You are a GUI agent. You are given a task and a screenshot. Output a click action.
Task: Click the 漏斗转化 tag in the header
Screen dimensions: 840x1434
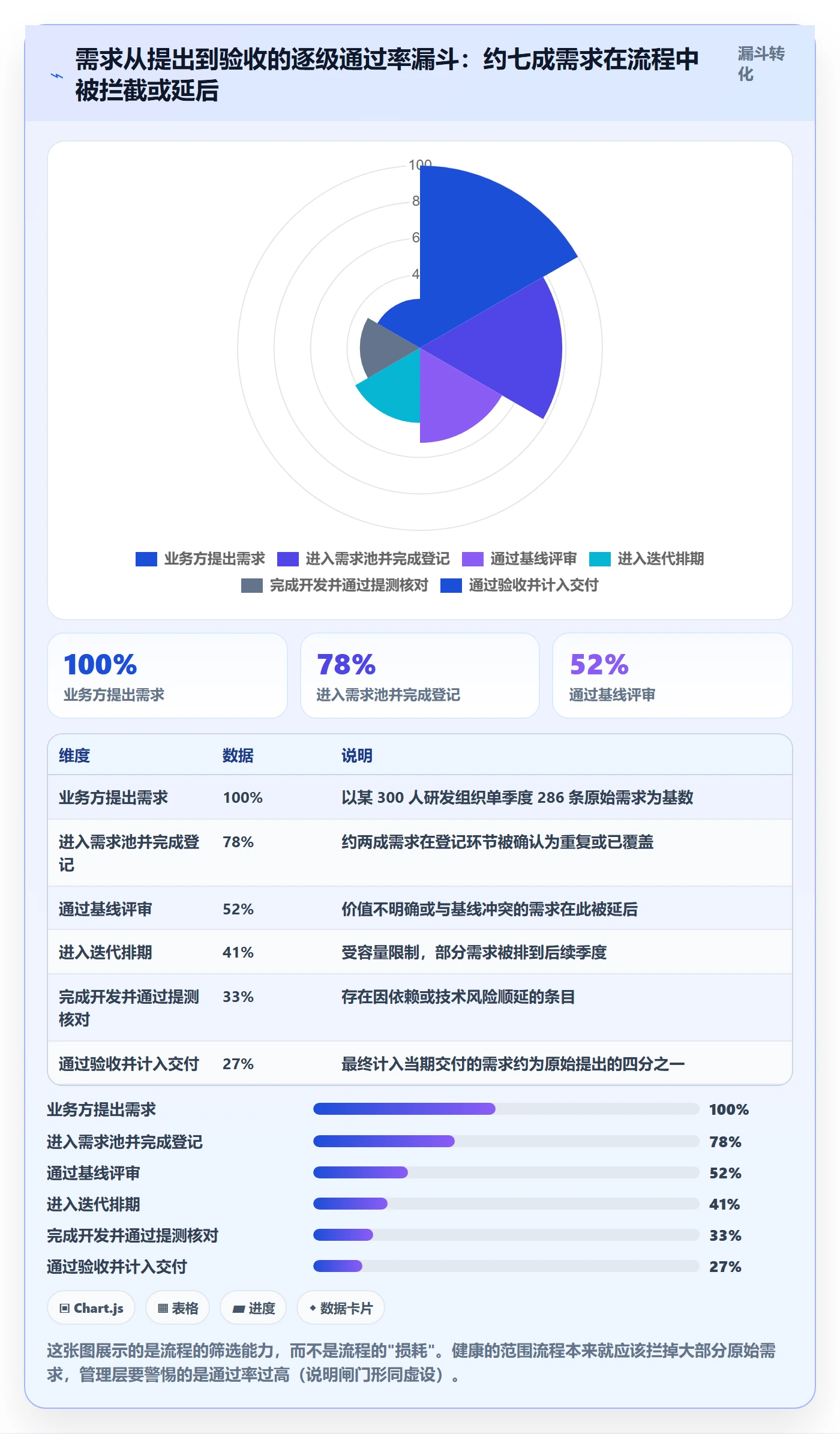pos(761,64)
